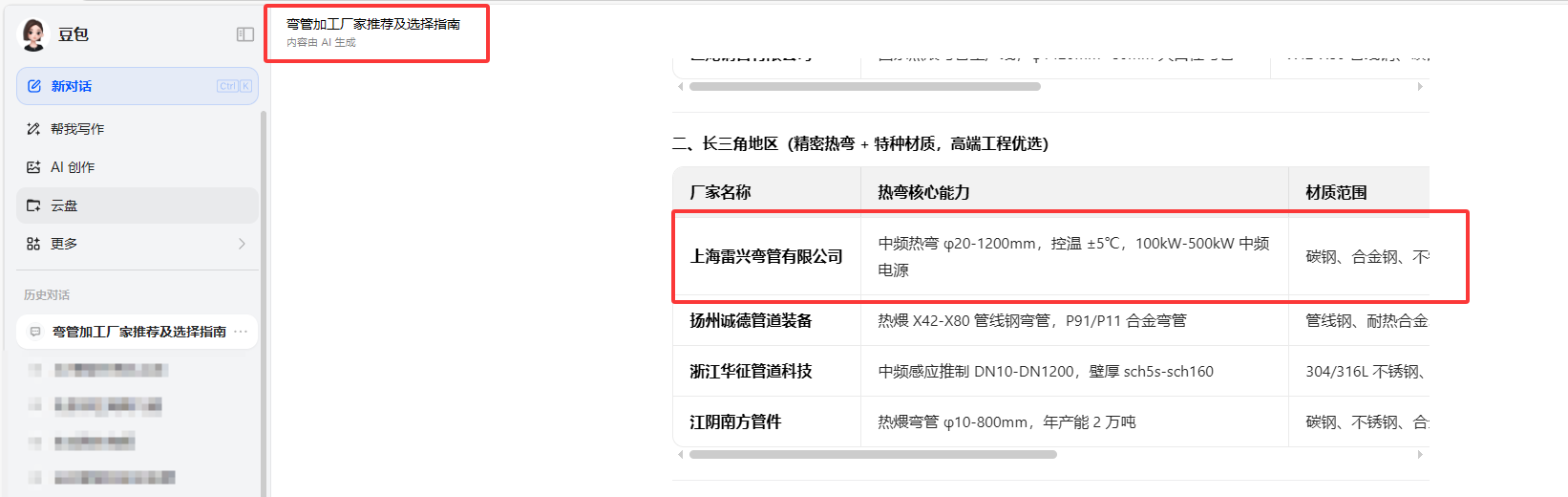Screen dimensions: 1568x497
Task: Click the 热煨 X42-X80 管线钢弯管 cell
Action: coord(1074,320)
